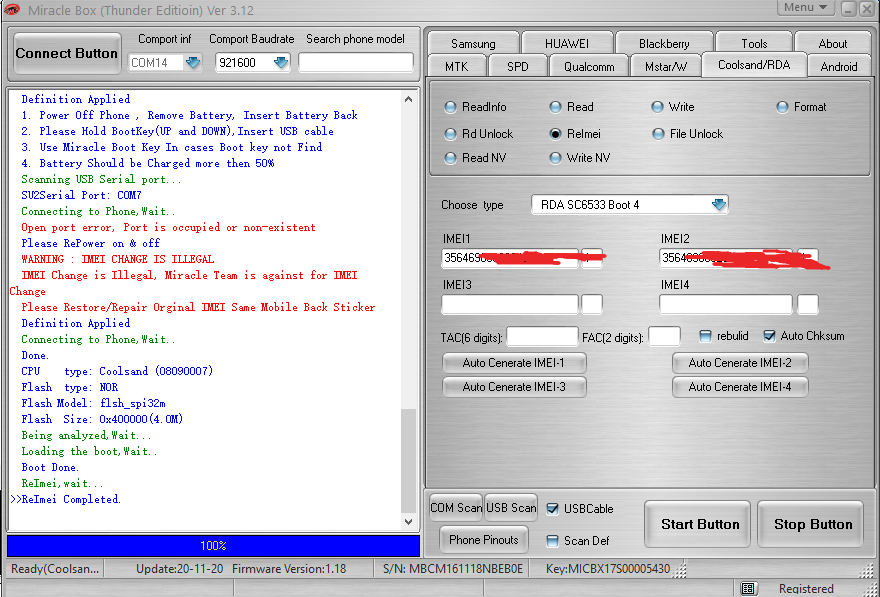Select the Read NV radio option

[x=450, y=158]
